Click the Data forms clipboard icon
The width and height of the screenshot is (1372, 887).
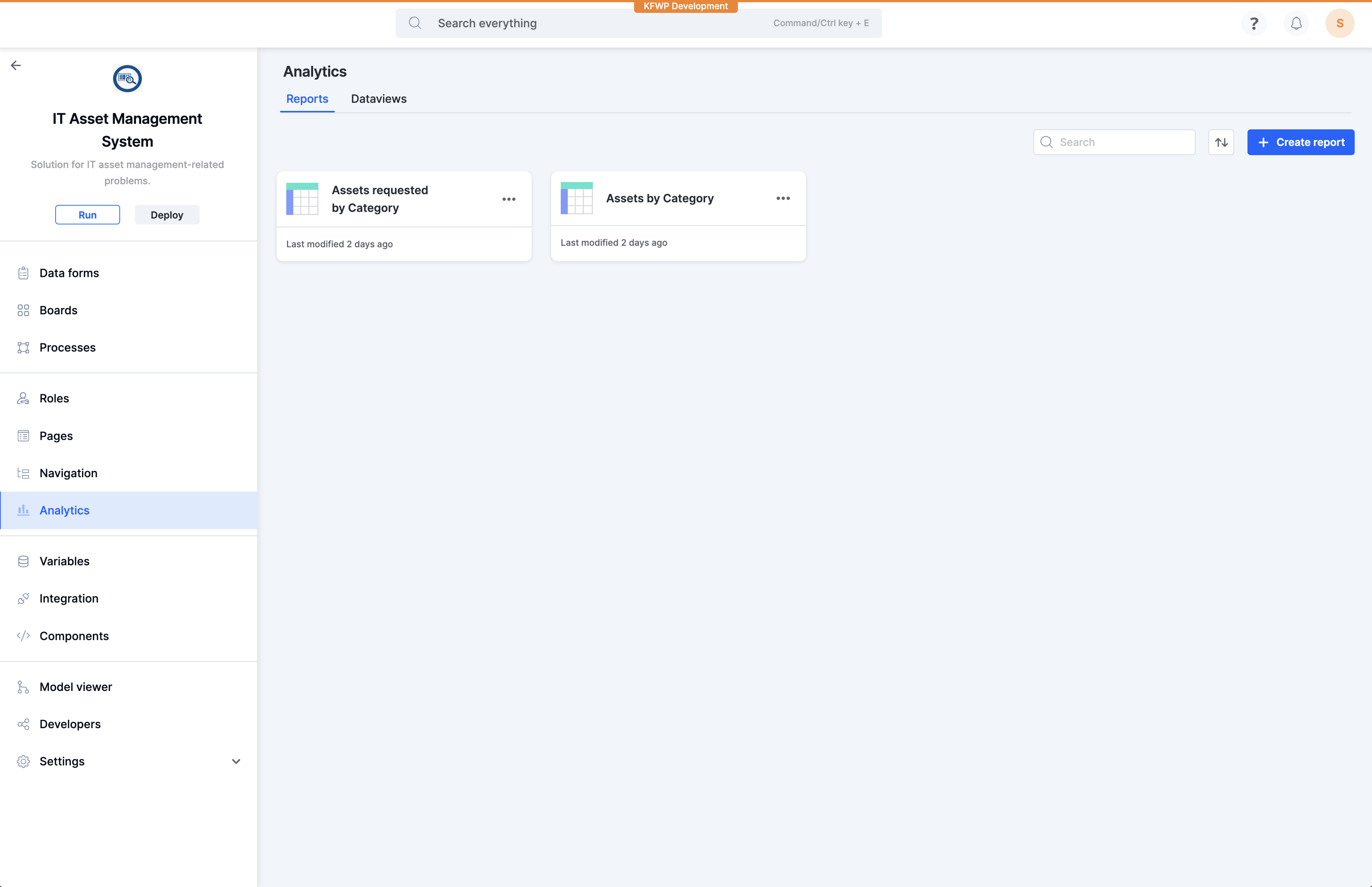coord(23,273)
